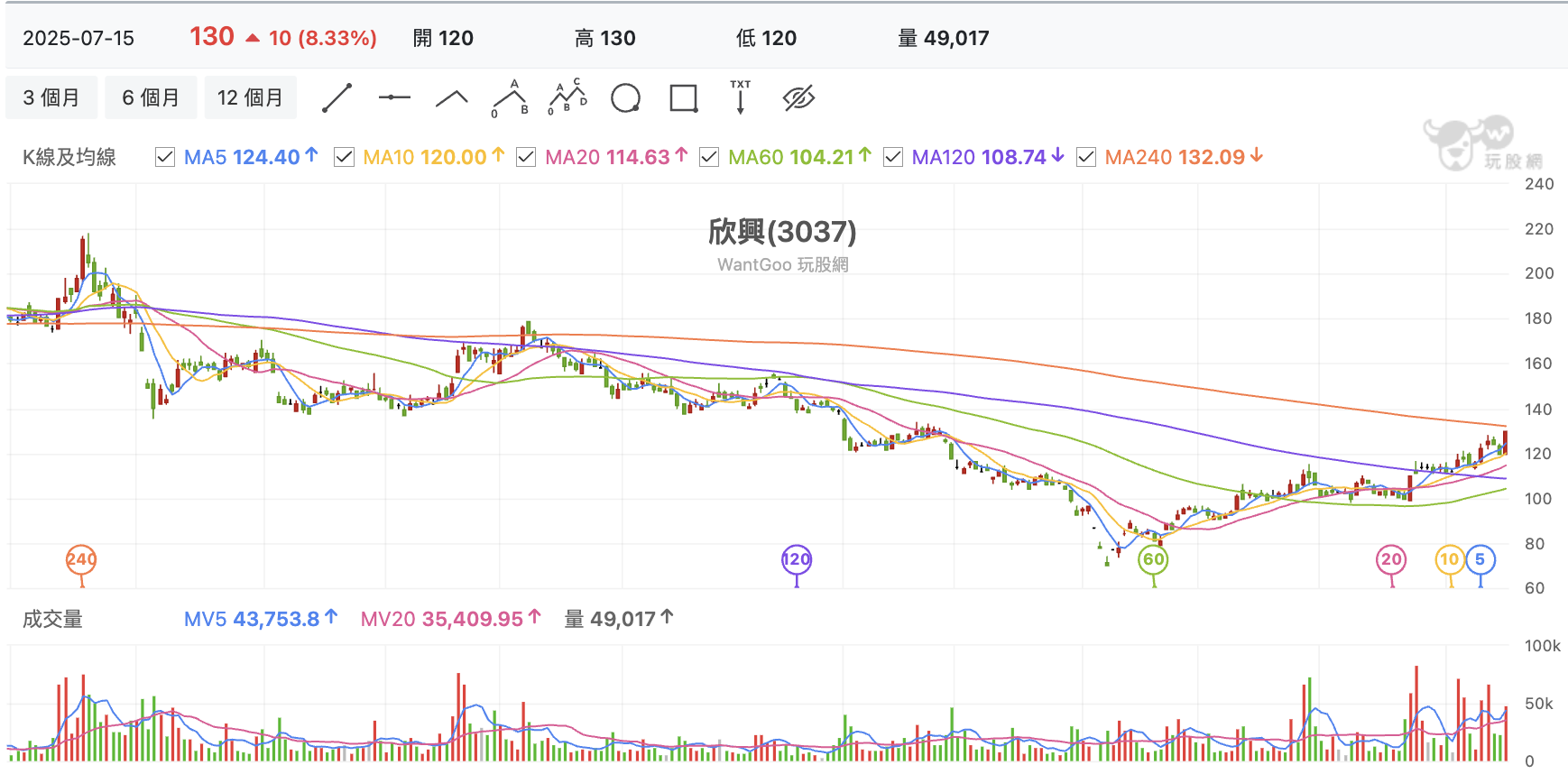Click the MA240 132.09 value label

tap(1185, 157)
